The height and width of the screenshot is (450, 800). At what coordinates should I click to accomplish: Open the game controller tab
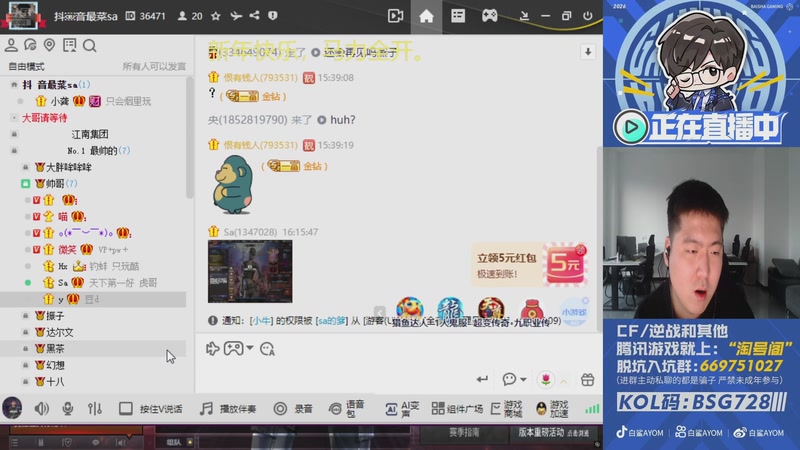[x=489, y=16]
